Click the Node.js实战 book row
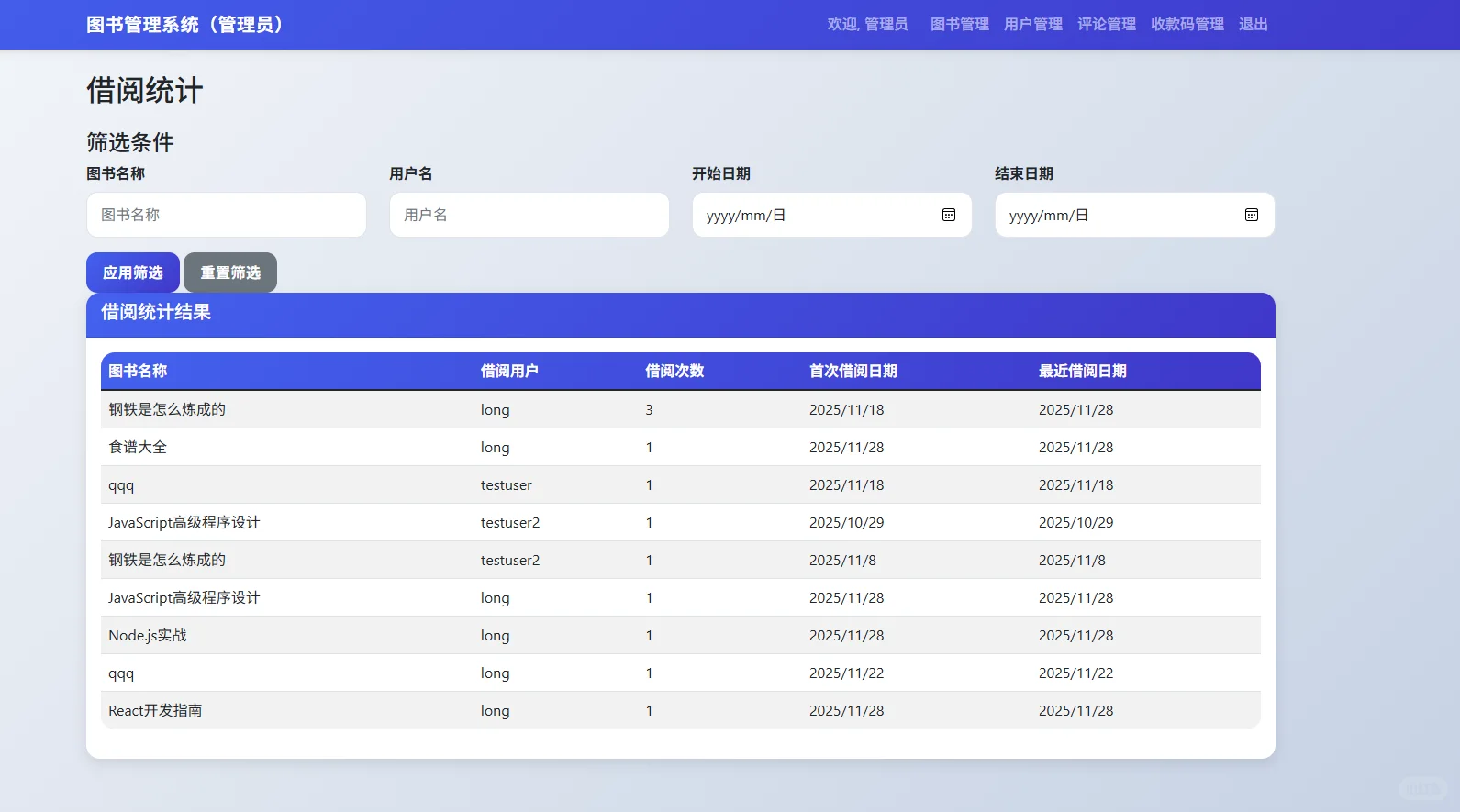The height and width of the screenshot is (812, 1460). click(681, 635)
